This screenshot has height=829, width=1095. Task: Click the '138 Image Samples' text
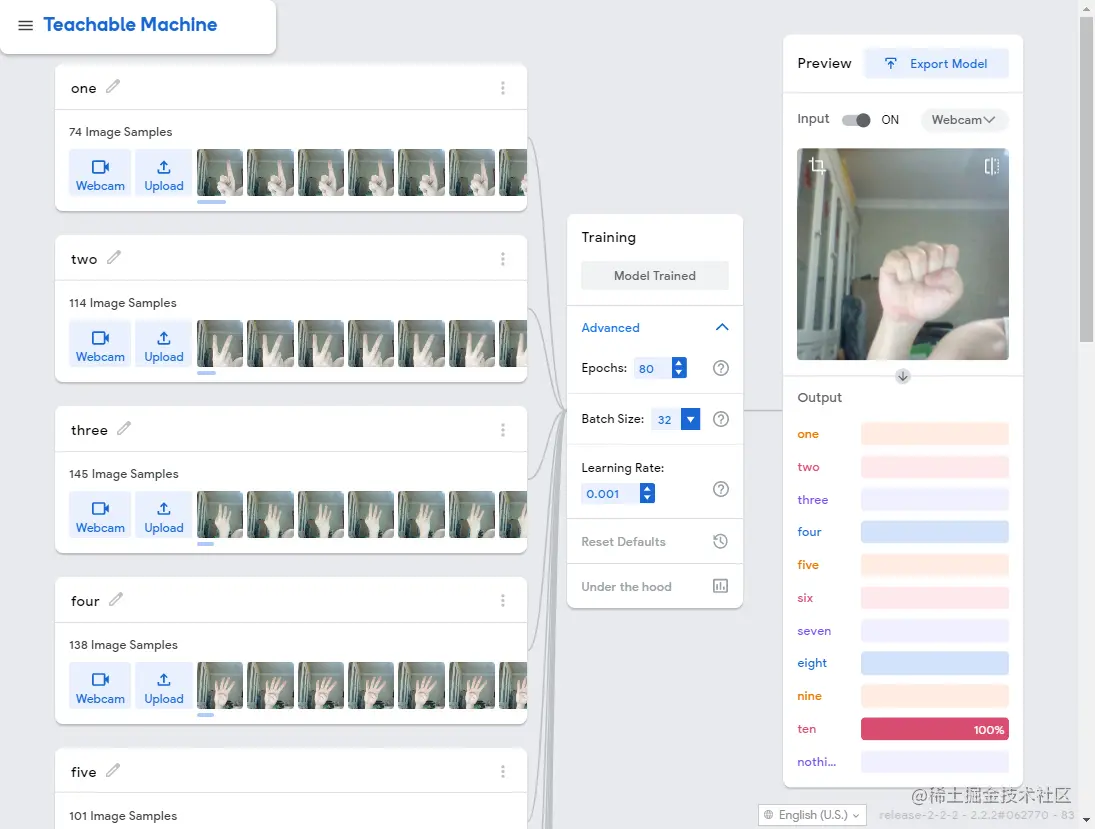pos(124,645)
